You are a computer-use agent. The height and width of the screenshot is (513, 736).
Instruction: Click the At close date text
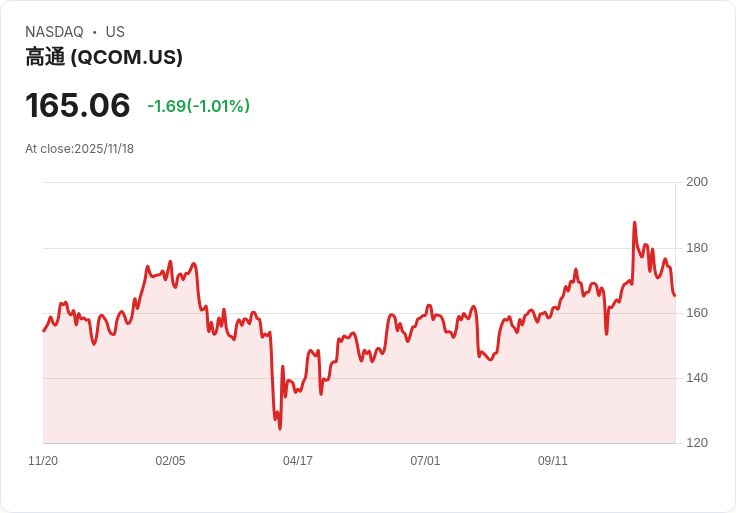pos(79,149)
